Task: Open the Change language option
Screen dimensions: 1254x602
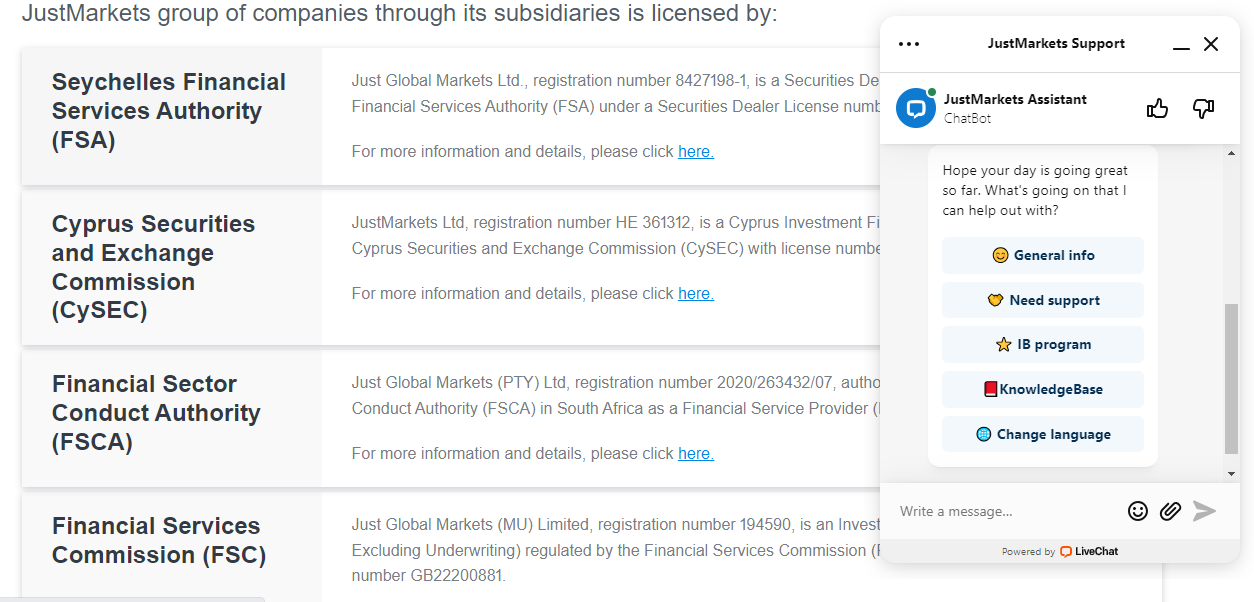Action: tap(1042, 433)
